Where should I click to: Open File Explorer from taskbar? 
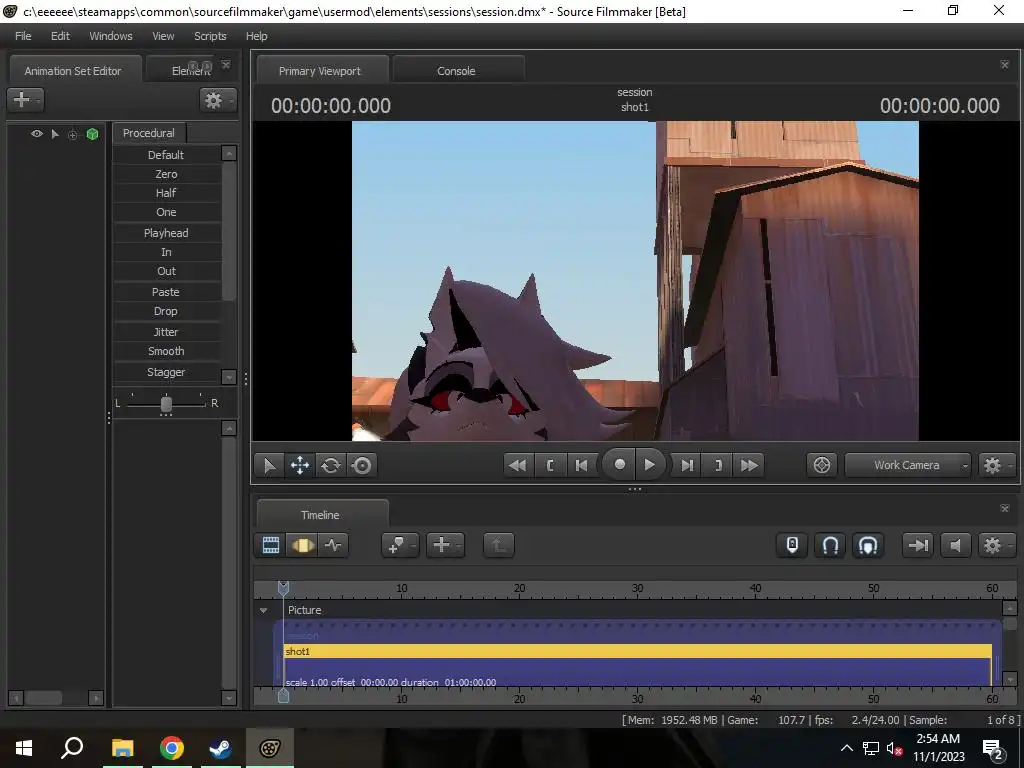click(x=123, y=748)
